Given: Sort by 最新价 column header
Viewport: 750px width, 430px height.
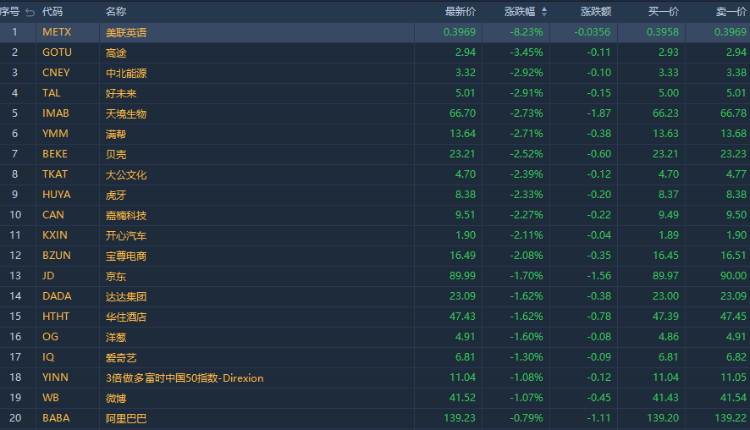Looking at the screenshot, I should pyautogui.click(x=460, y=12).
